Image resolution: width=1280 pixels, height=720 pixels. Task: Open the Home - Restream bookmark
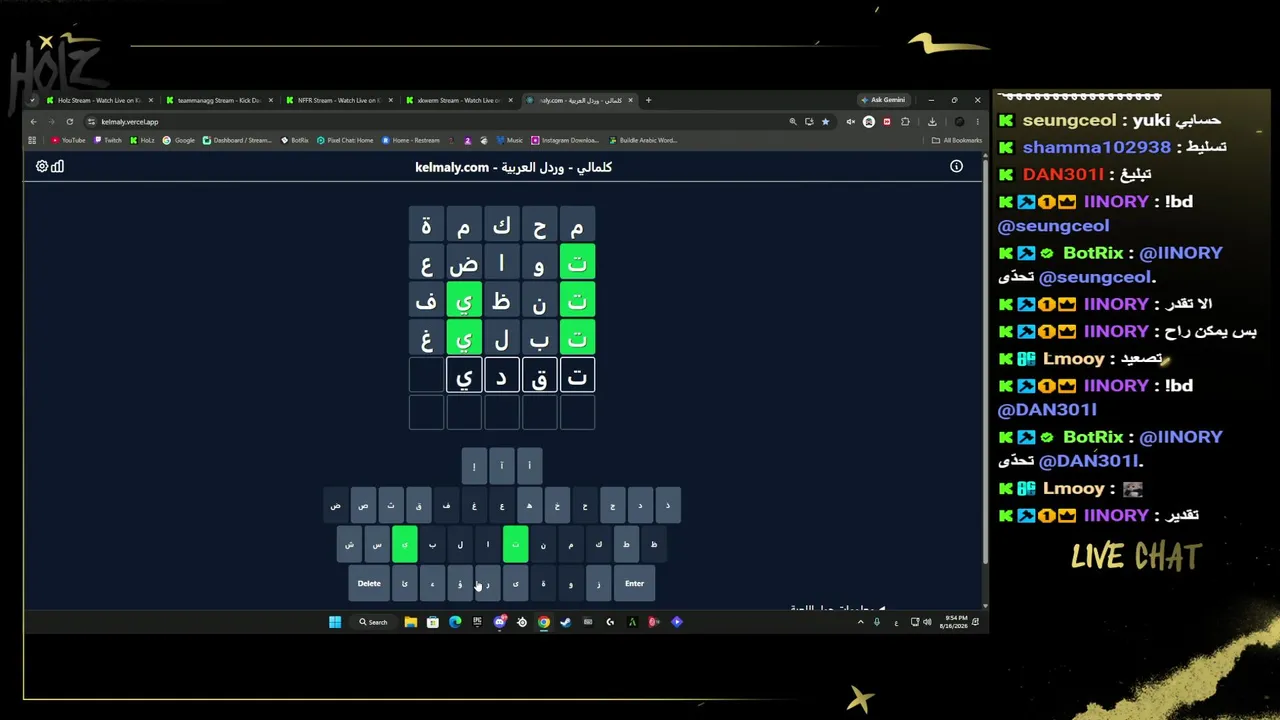411,140
